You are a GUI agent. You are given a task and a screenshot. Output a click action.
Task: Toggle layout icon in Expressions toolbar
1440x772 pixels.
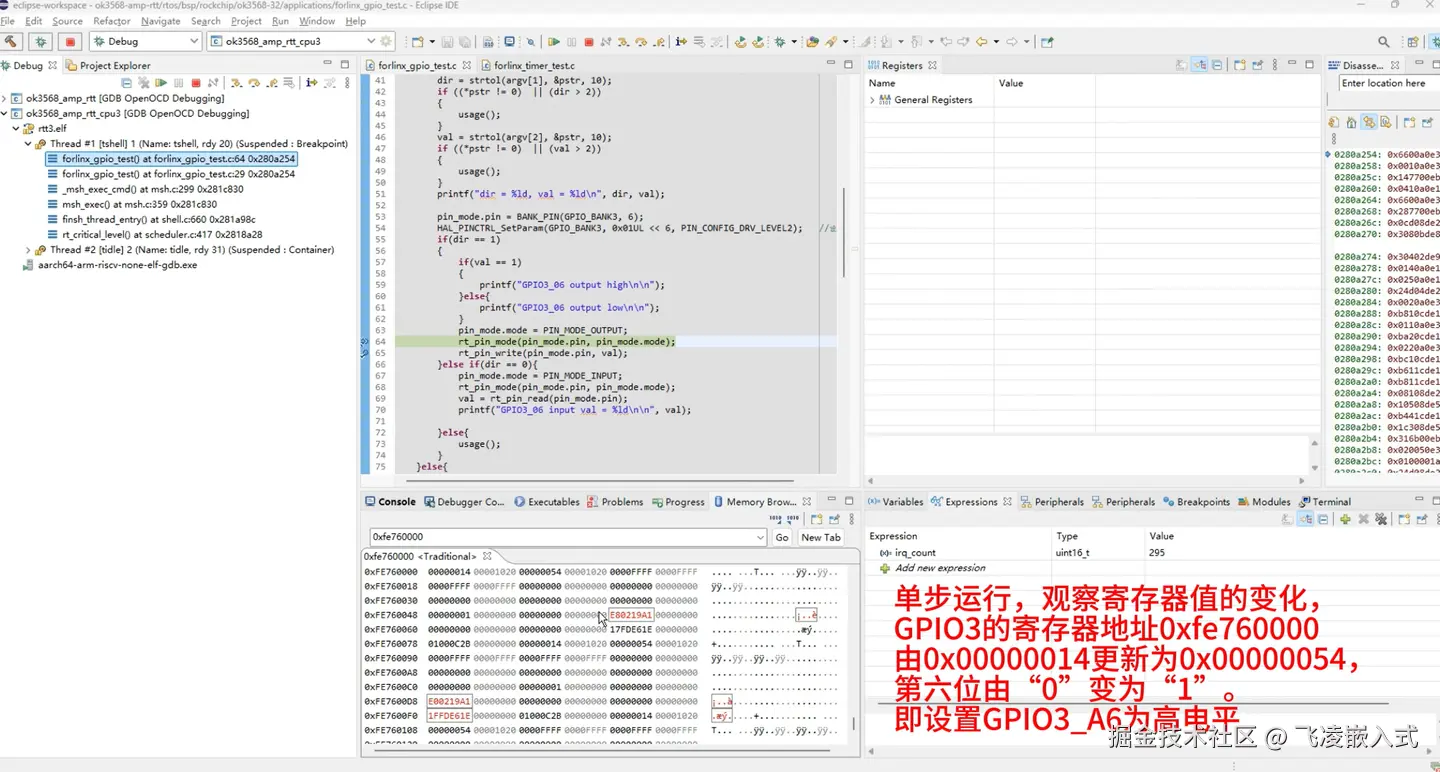(x=1305, y=519)
